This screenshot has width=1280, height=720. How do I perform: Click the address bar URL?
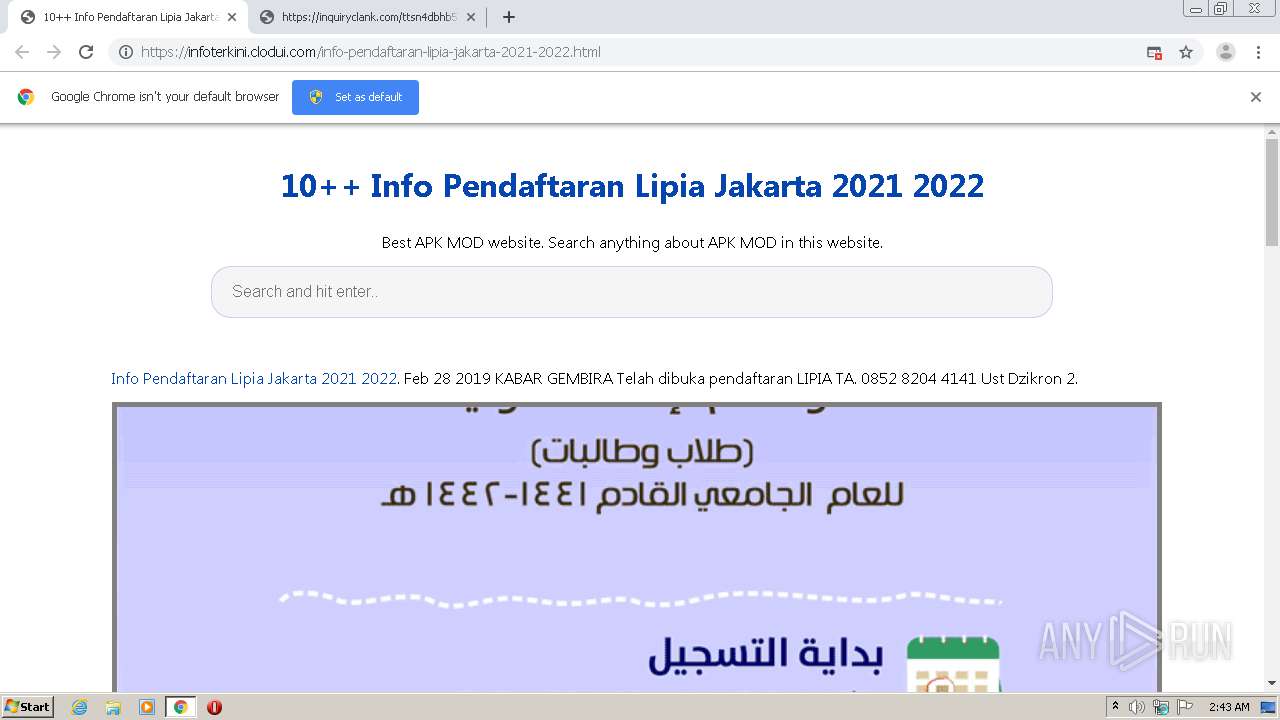click(x=371, y=52)
